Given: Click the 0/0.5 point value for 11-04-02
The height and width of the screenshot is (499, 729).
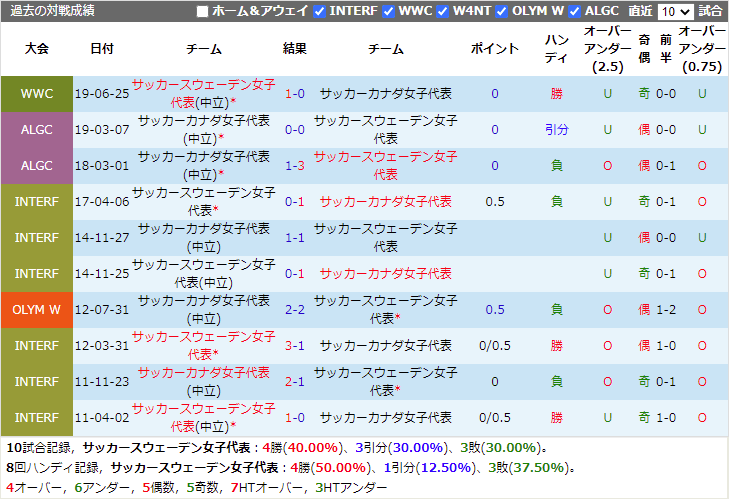Looking at the screenshot, I should pyautogui.click(x=495, y=418).
